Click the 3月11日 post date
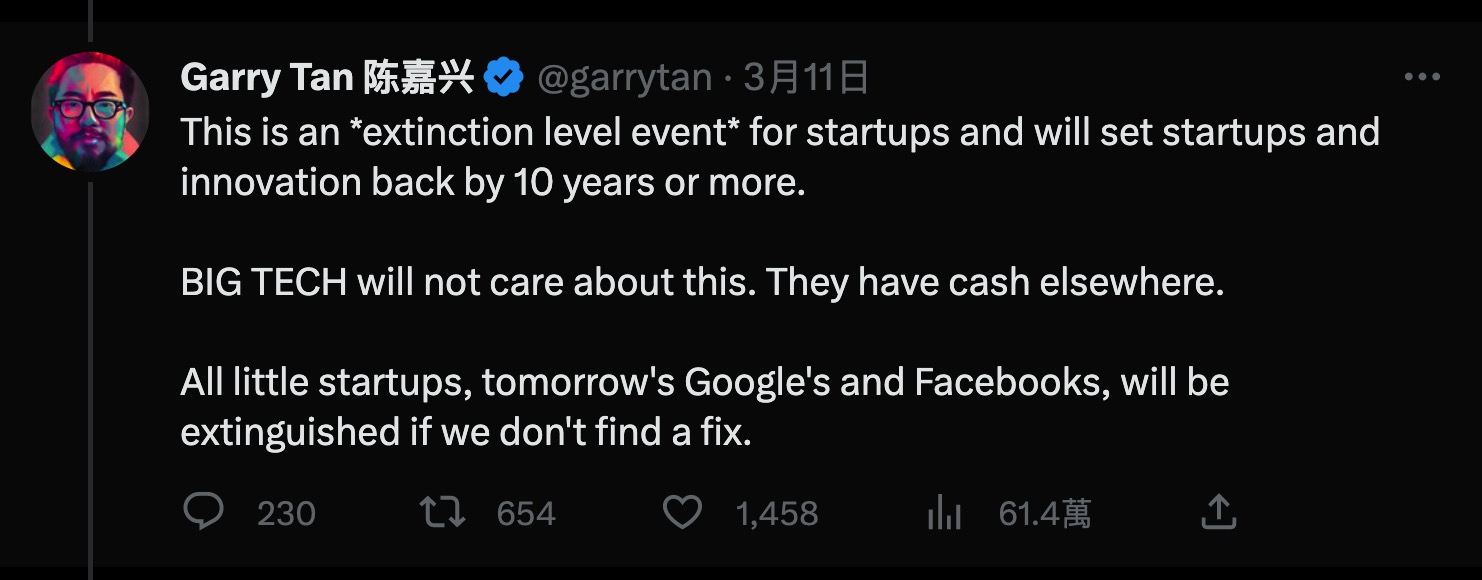This screenshot has height=580, width=1482. (806, 78)
